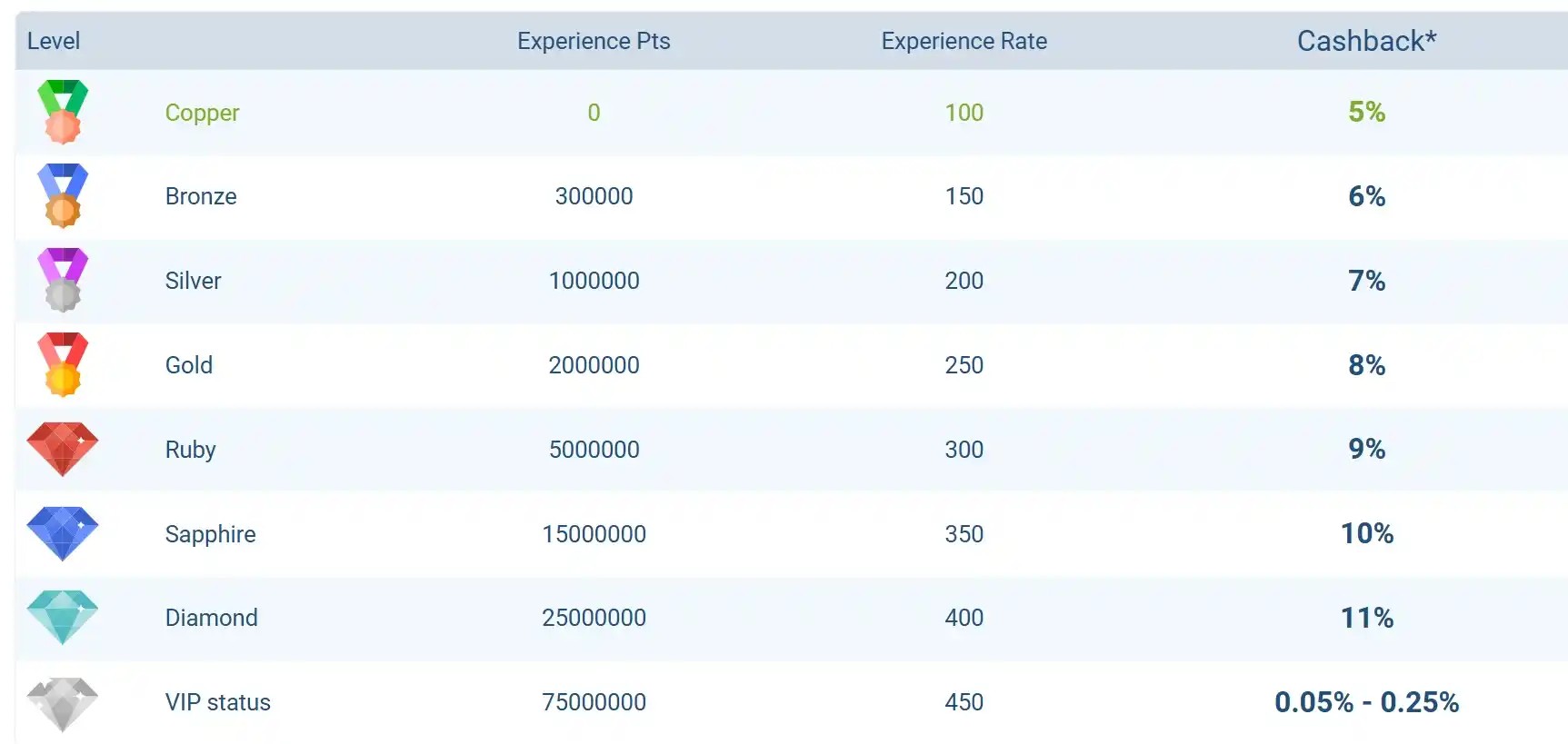The width and height of the screenshot is (1568, 744).
Task: Click the Bronze level medal icon
Action: point(63,196)
